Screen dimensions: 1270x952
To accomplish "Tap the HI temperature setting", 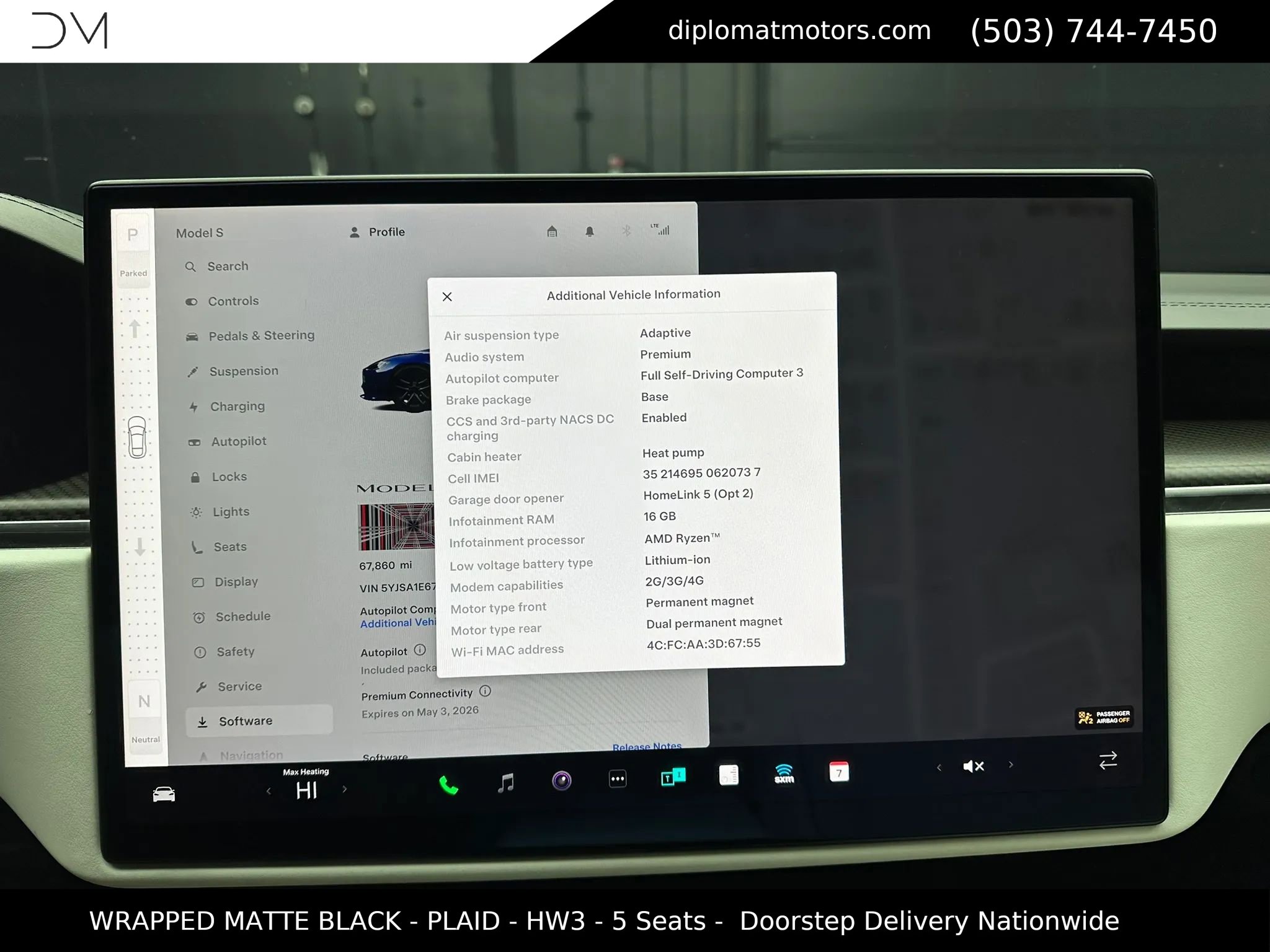I will click(306, 790).
